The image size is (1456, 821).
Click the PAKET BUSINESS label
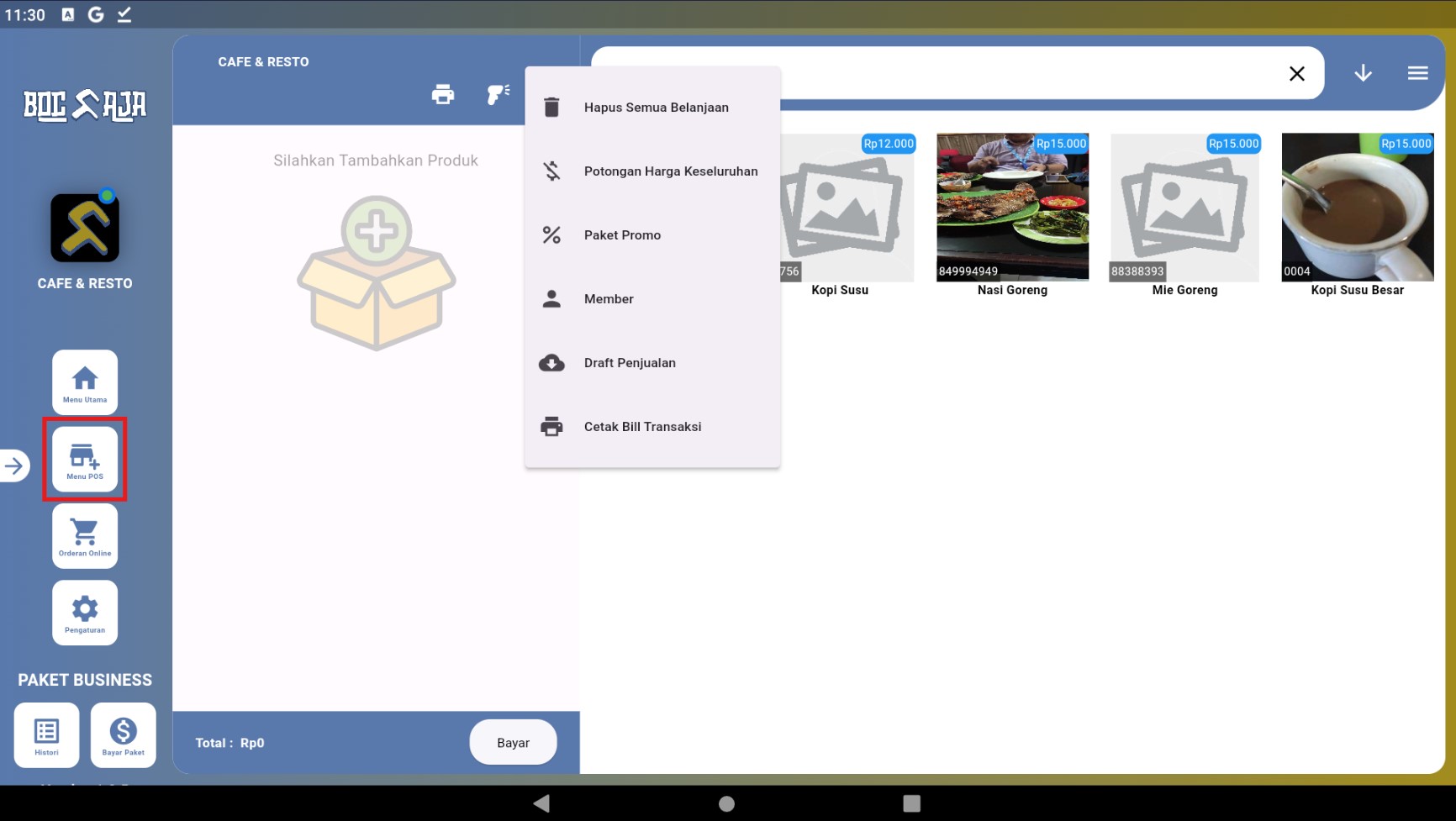85,680
